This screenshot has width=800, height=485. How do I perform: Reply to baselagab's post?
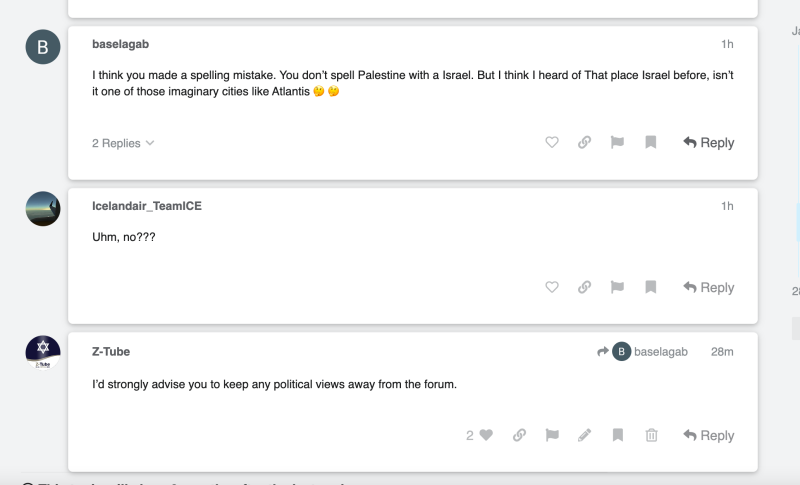[x=709, y=143]
